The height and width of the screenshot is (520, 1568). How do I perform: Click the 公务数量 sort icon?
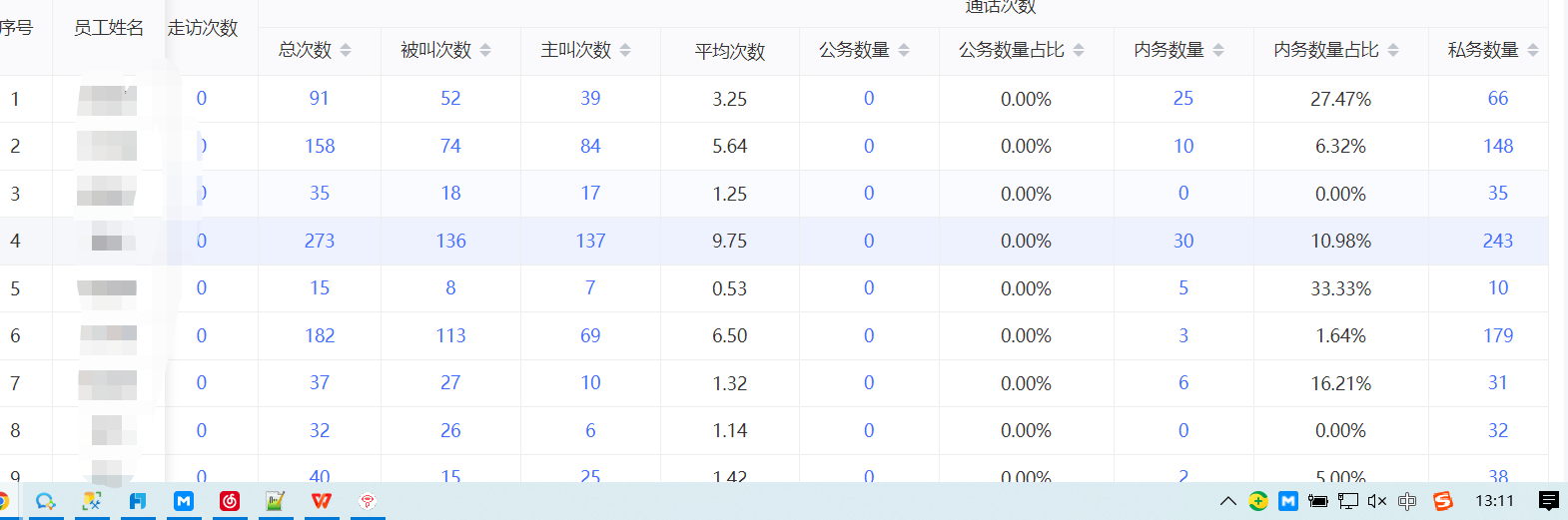[904, 50]
